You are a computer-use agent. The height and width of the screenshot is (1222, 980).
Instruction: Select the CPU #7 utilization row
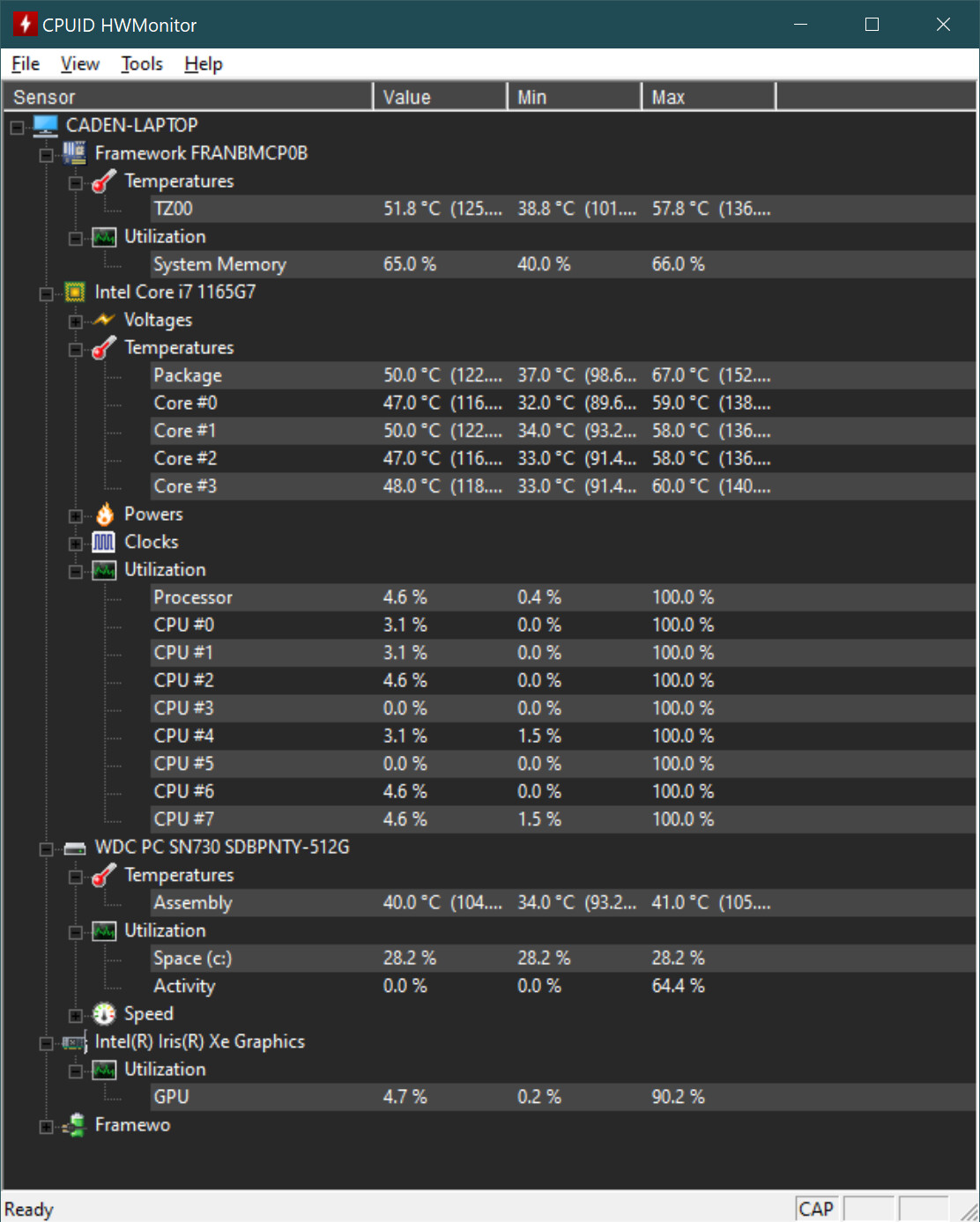tap(563, 819)
